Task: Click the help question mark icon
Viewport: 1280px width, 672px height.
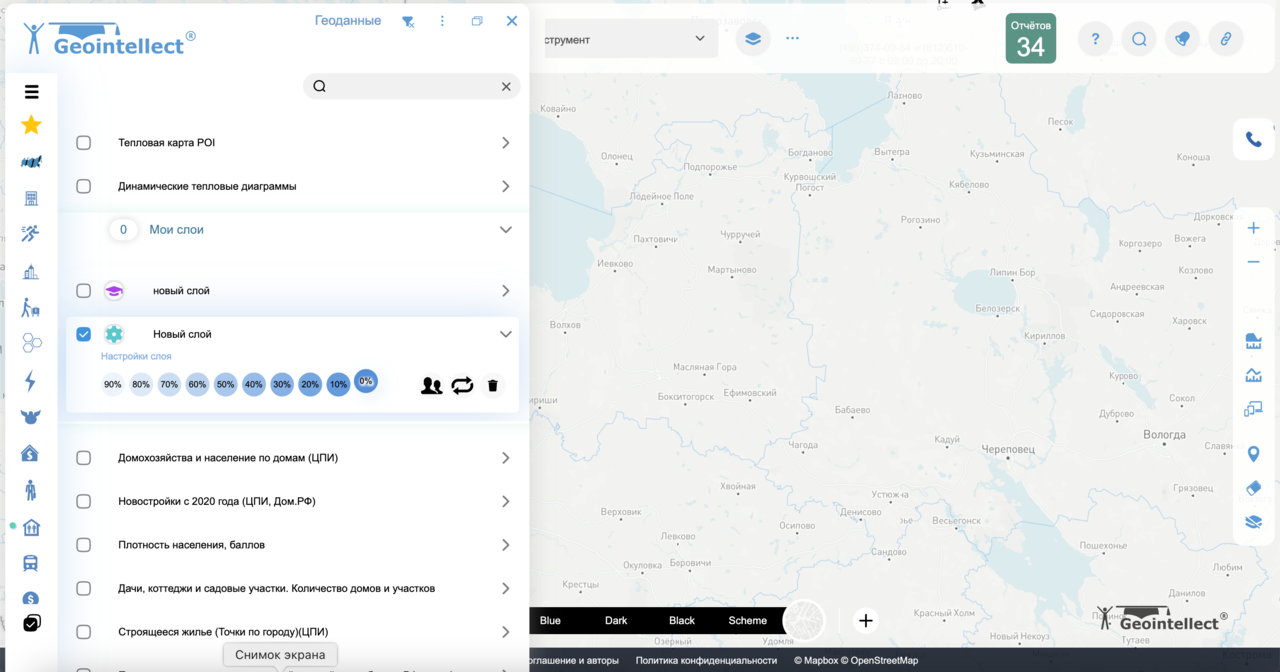Action: (x=1094, y=39)
